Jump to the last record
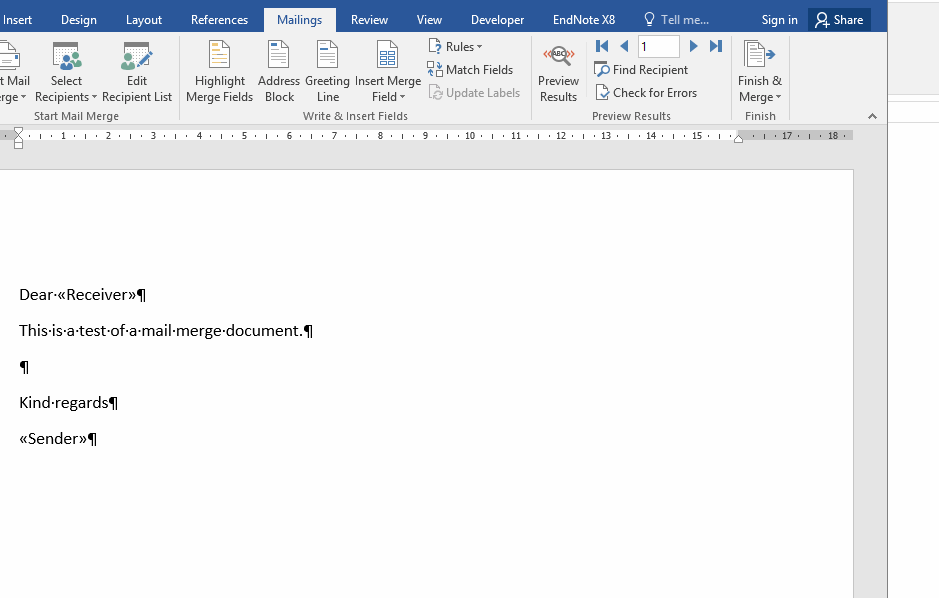Image resolution: width=939 pixels, height=598 pixels. 716,46
